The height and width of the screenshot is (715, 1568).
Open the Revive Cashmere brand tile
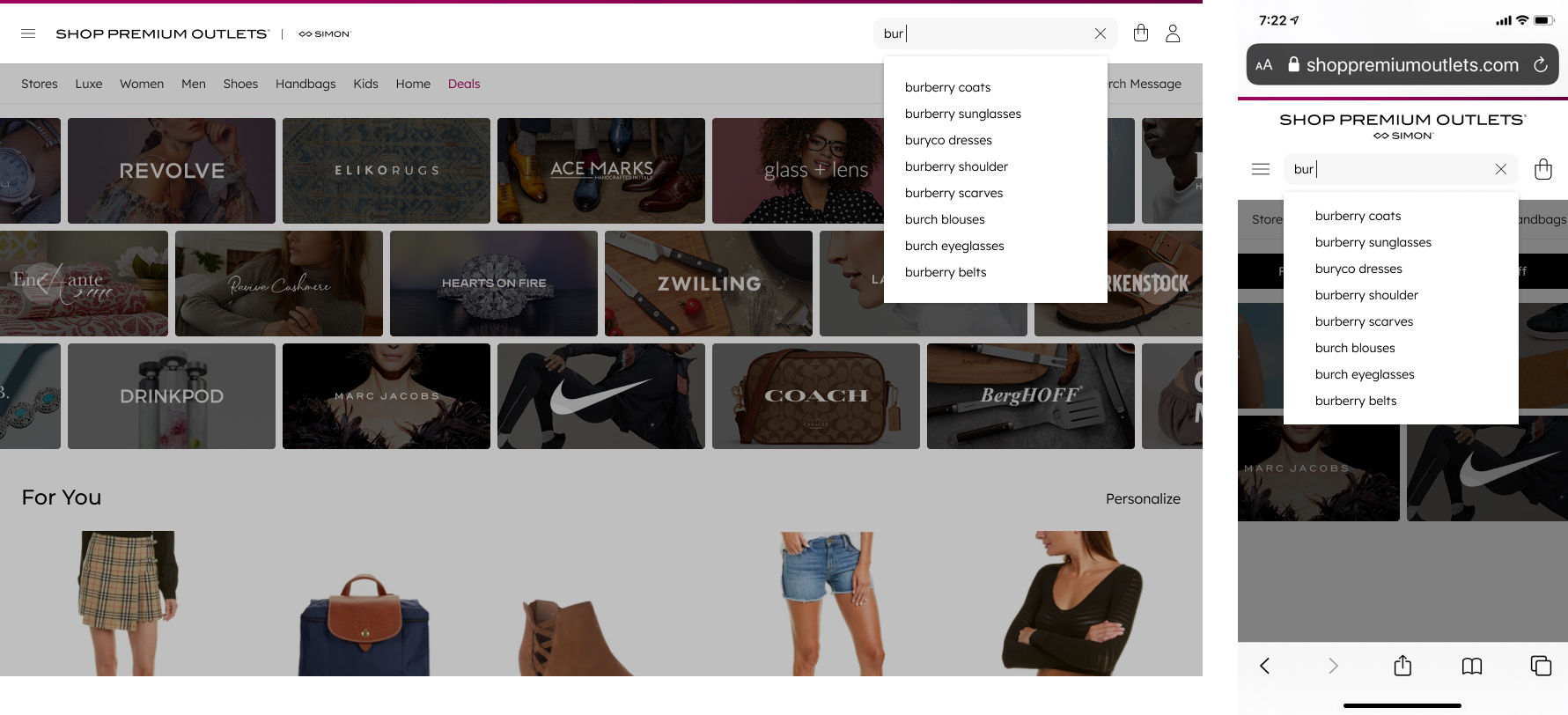pos(279,284)
